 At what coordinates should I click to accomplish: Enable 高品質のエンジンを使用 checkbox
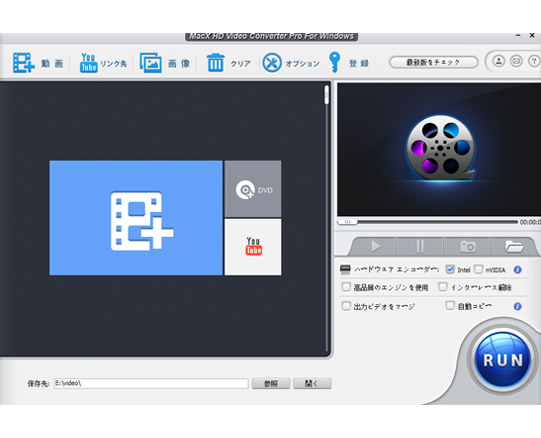(x=346, y=287)
